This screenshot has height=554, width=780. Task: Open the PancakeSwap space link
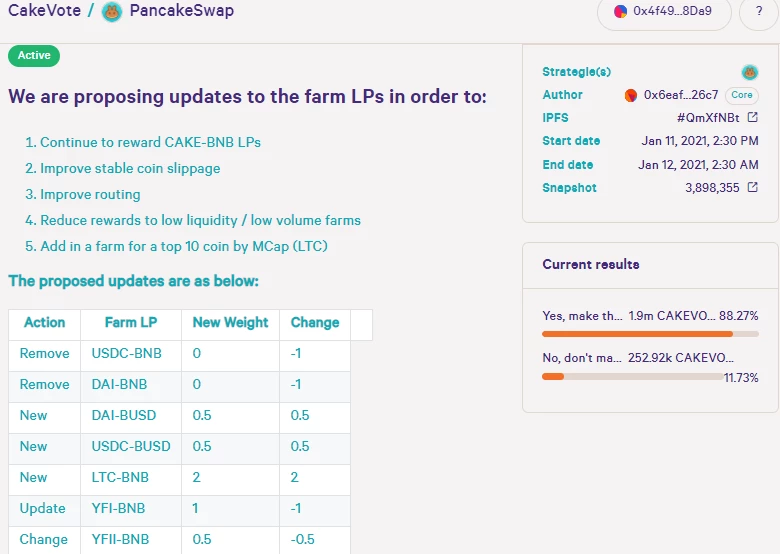click(x=182, y=11)
